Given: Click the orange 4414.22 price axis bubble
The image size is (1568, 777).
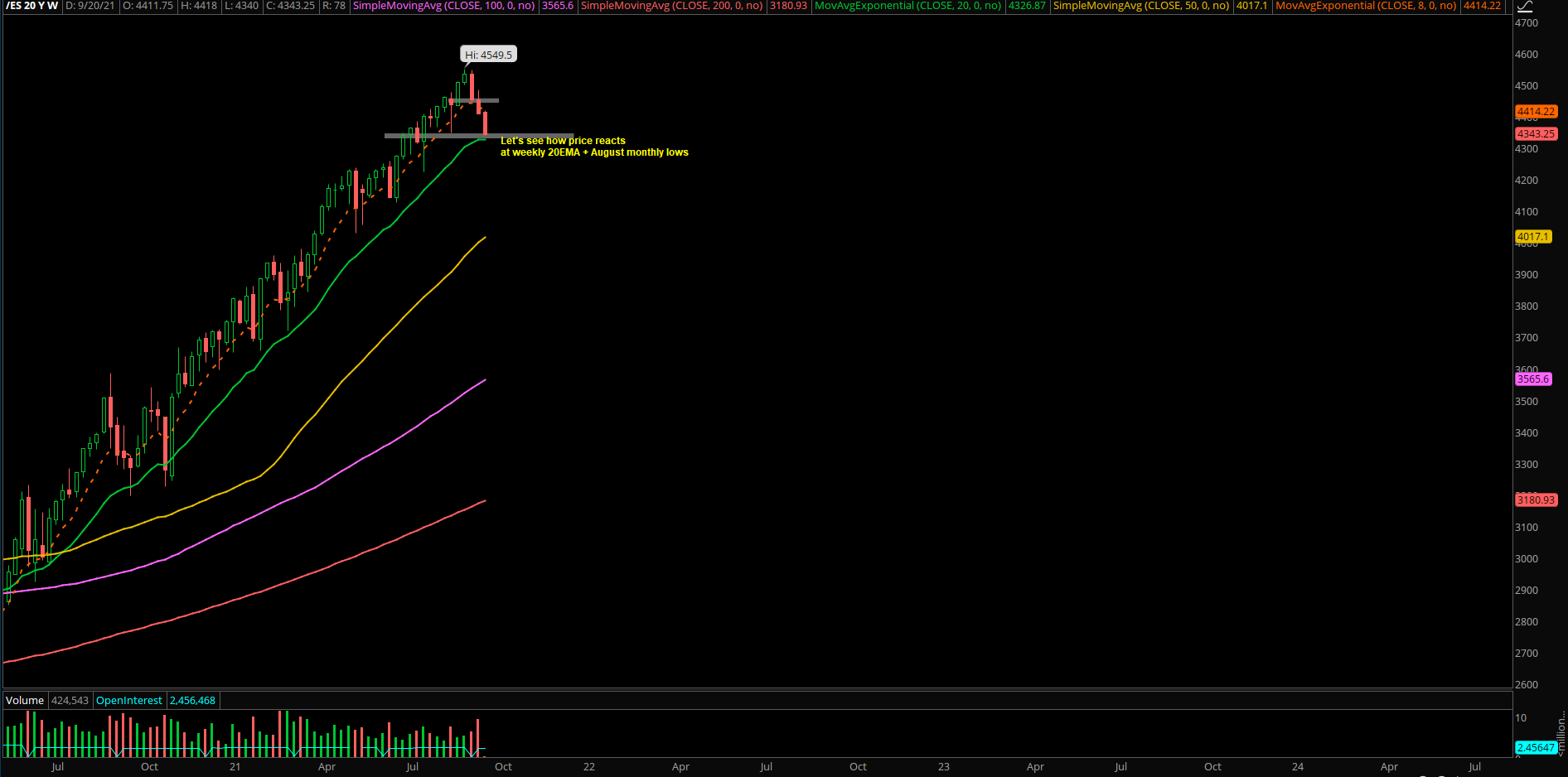Looking at the screenshot, I should pyautogui.click(x=1536, y=112).
